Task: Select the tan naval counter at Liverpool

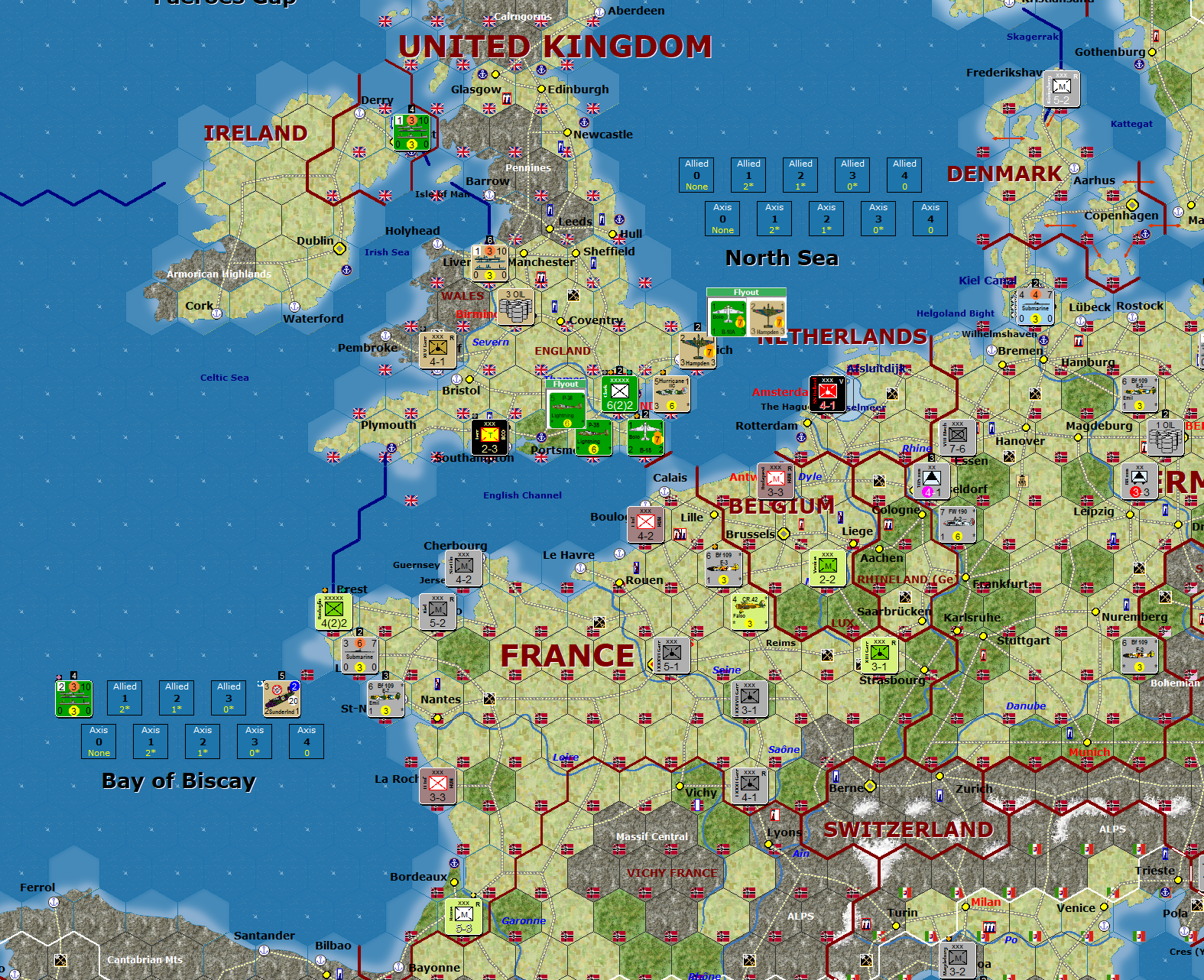Action: 490,263
